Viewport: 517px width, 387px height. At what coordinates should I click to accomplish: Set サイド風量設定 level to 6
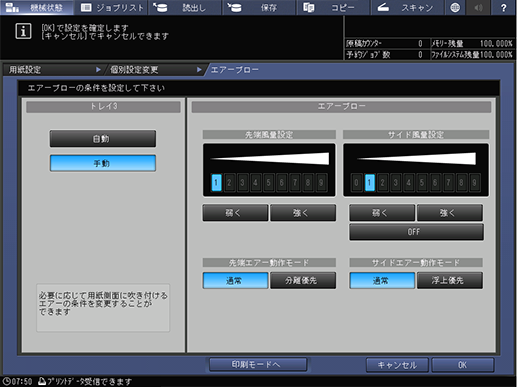(x=435, y=182)
